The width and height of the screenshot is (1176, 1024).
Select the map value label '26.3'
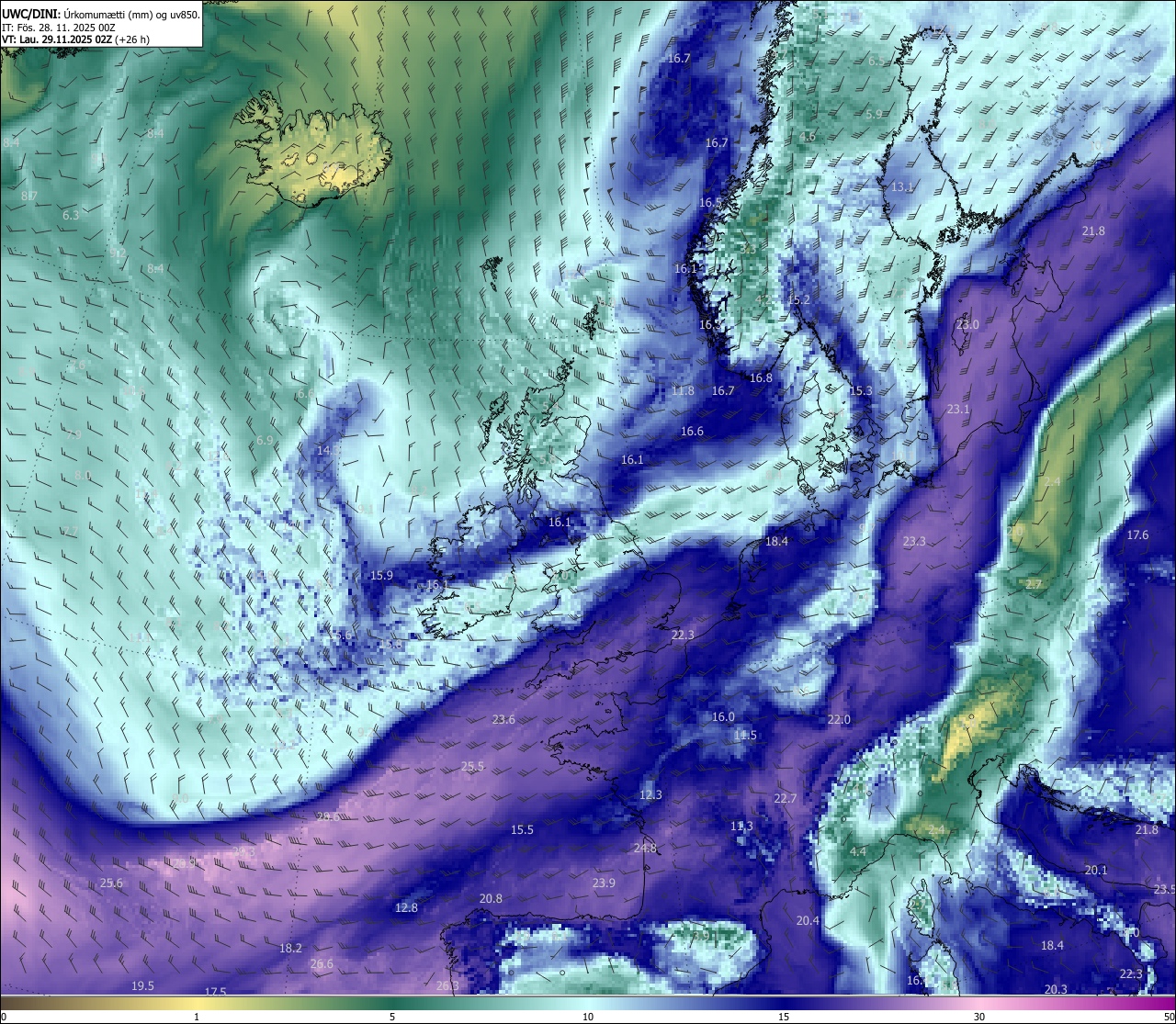(x=447, y=985)
